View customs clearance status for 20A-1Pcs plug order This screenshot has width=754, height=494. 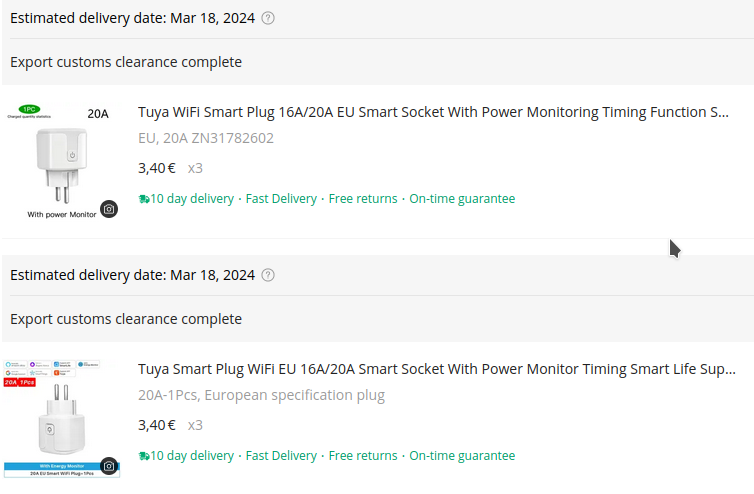tap(126, 319)
